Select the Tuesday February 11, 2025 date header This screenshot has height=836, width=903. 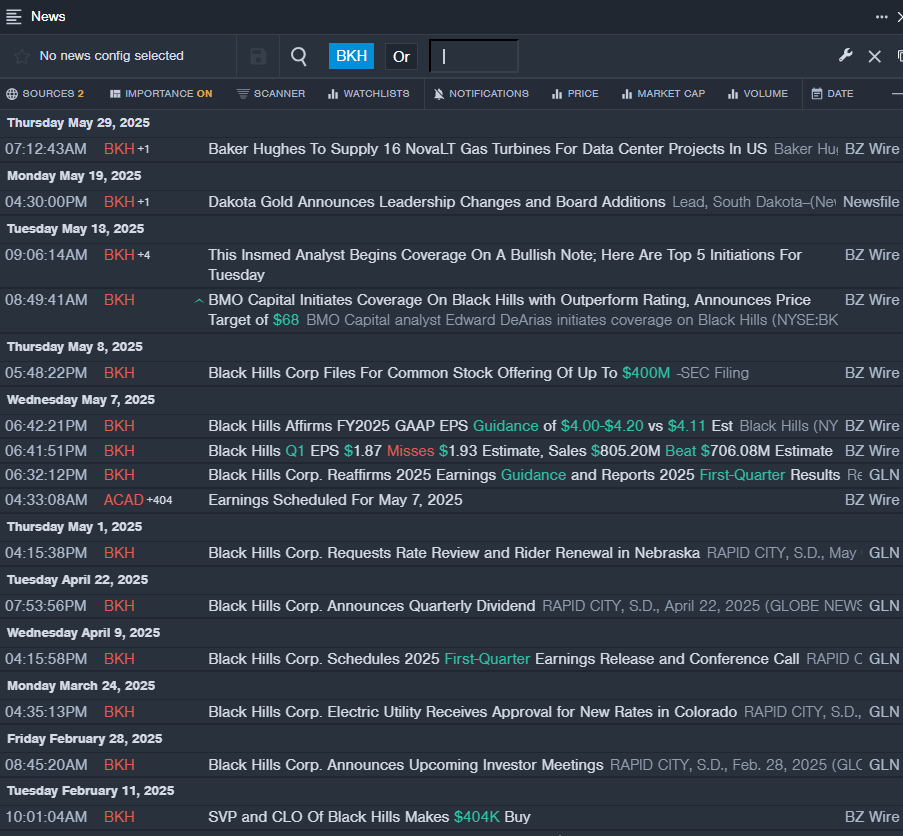click(90, 791)
